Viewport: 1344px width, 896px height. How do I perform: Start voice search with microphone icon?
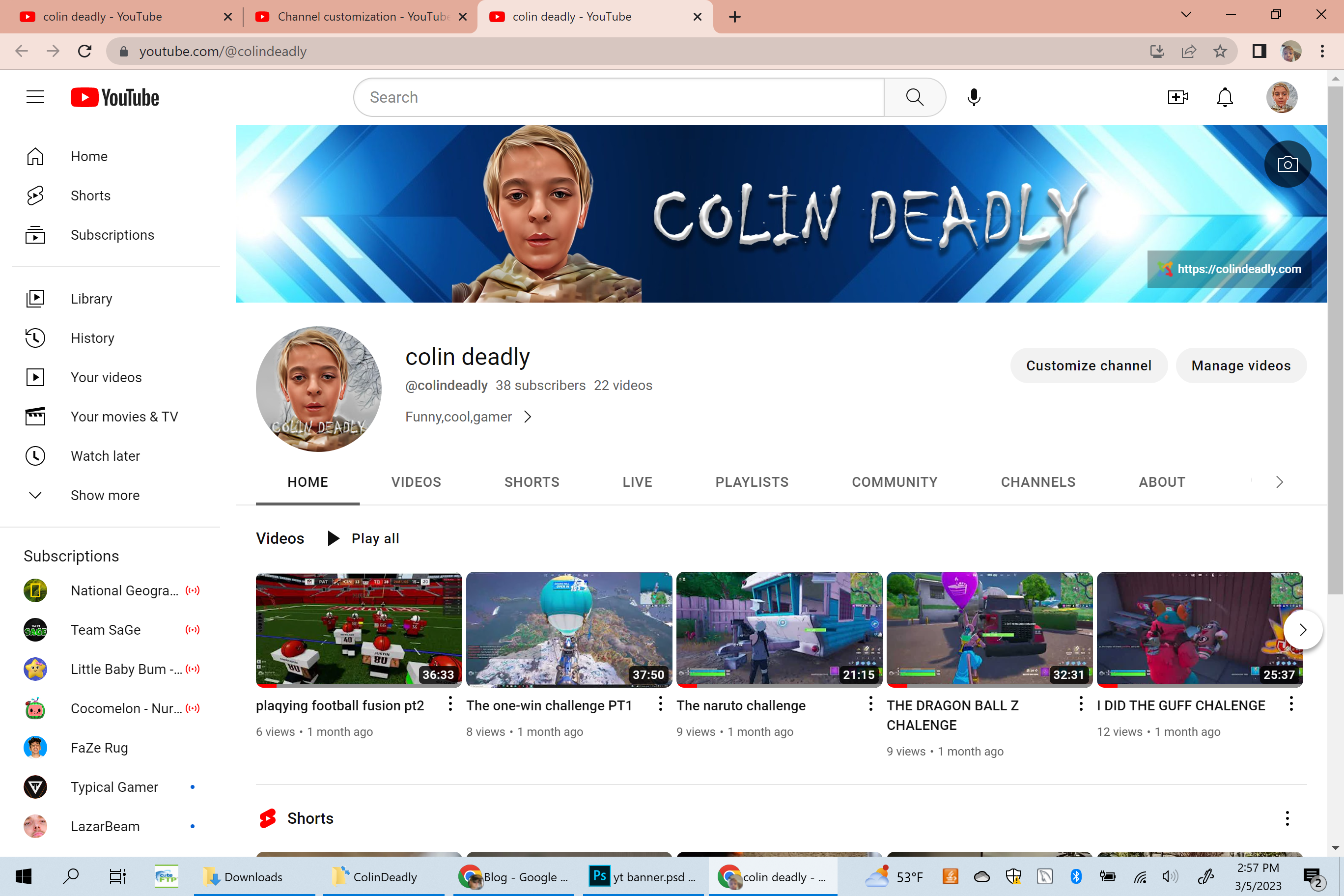pyautogui.click(x=974, y=97)
